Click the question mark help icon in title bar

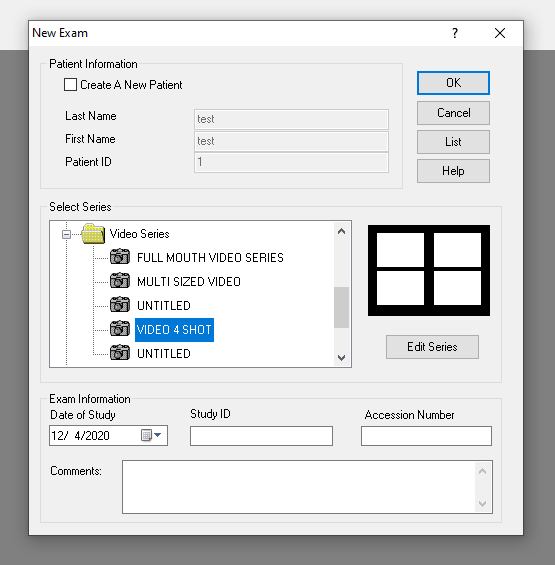tap(455, 33)
